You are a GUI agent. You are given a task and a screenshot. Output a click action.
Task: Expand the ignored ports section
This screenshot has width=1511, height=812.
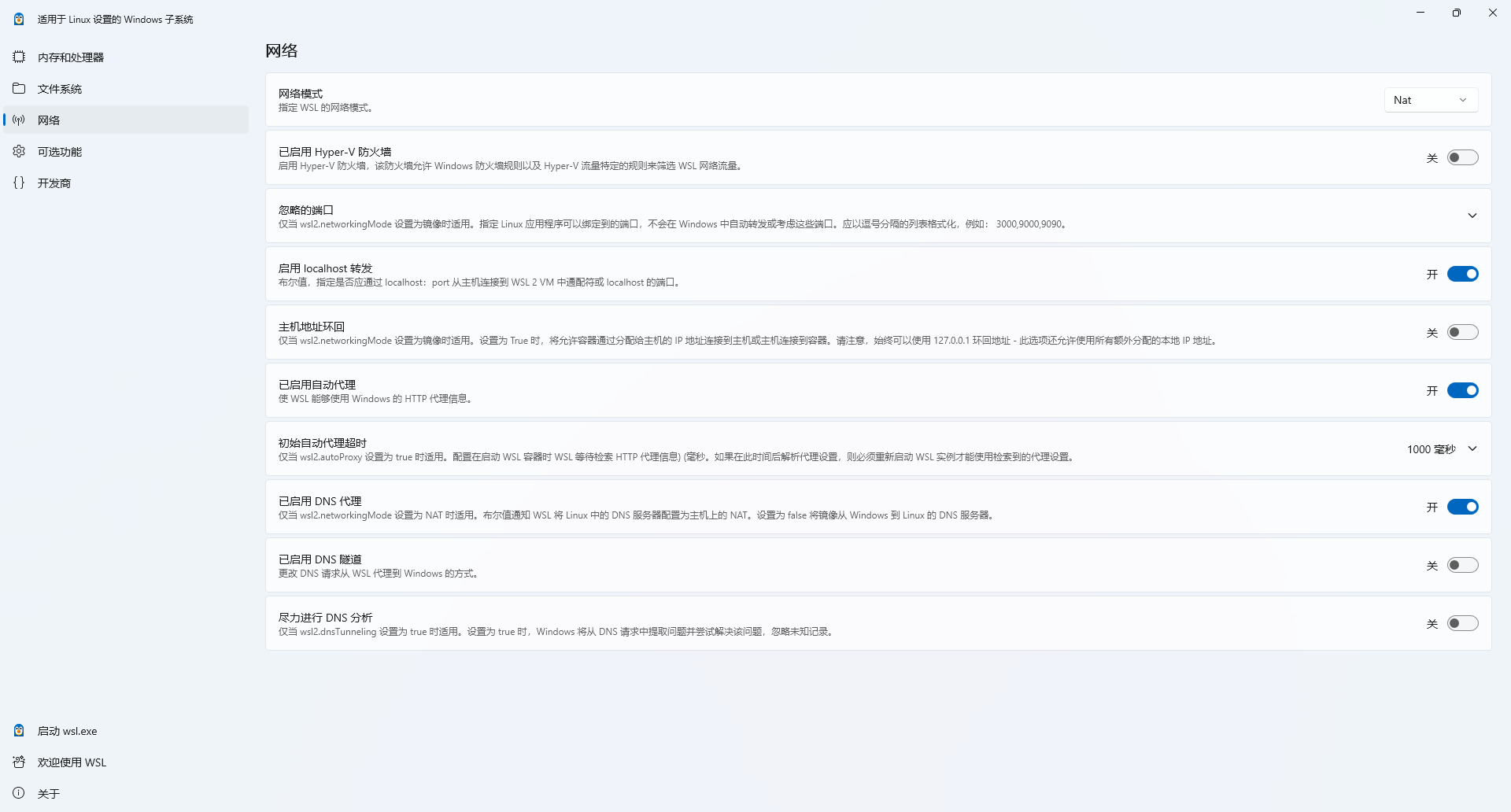click(x=1472, y=216)
